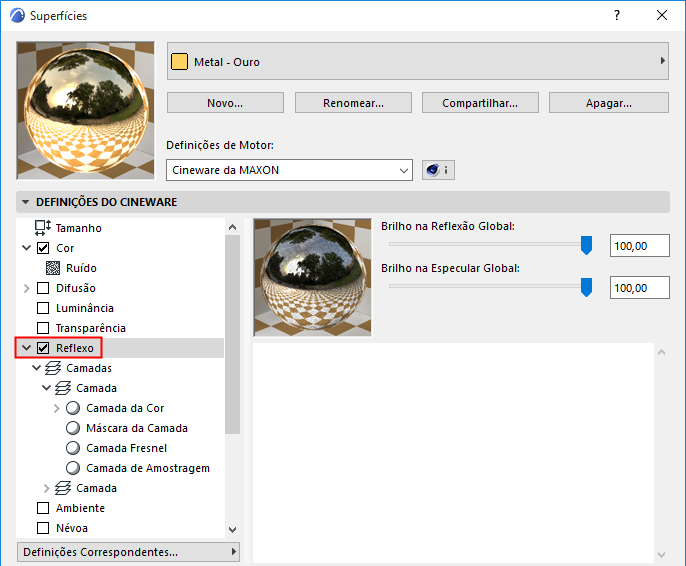
Task: Enable the Transparência checkbox
Action: click(x=43, y=328)
